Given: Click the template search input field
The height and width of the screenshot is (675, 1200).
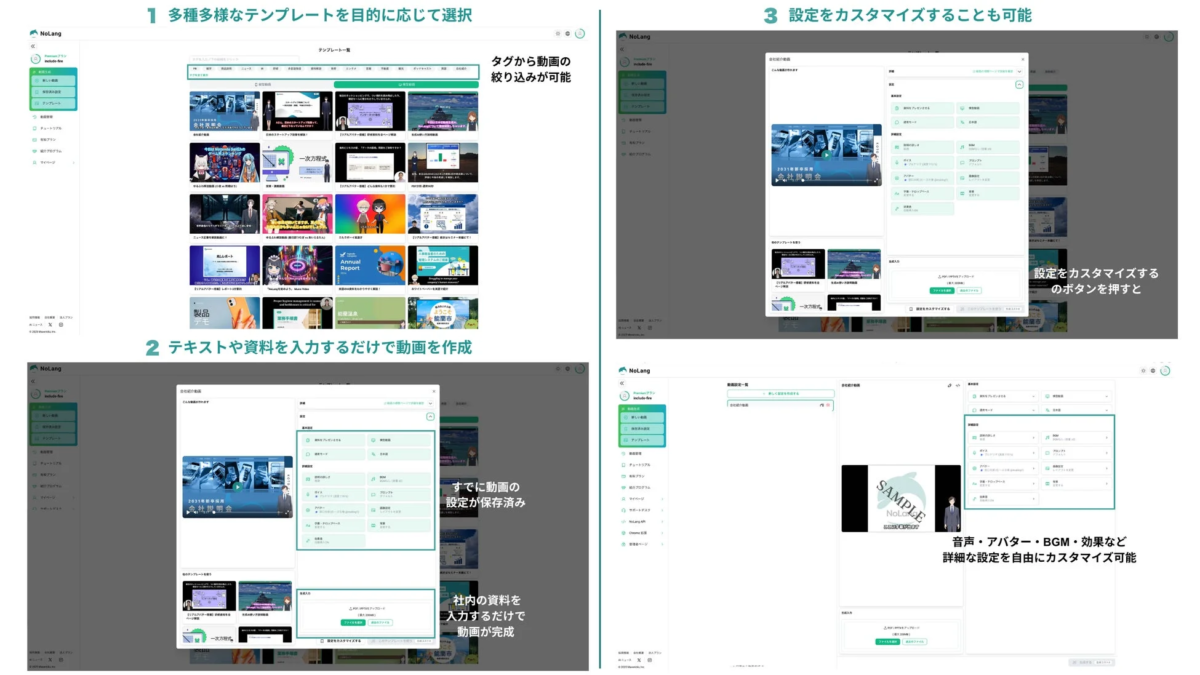Looking at the screenshot, I should pos(244,60).
